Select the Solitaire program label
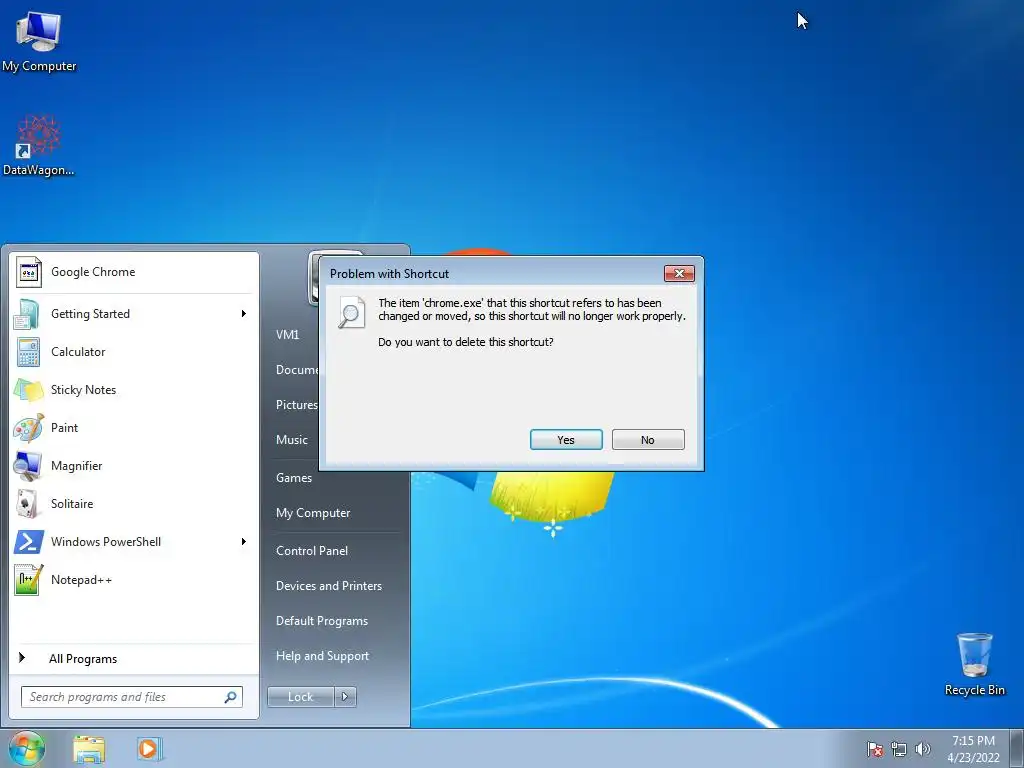The image size is (1024, 768). click(x=72, y=504)
